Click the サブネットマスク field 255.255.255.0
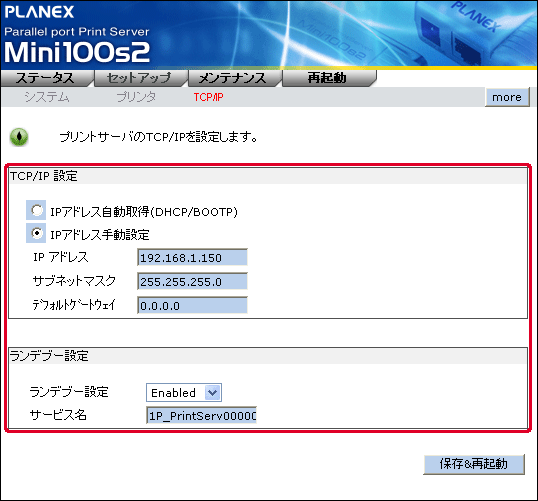The image size is (538, 501). pos(192,281)
